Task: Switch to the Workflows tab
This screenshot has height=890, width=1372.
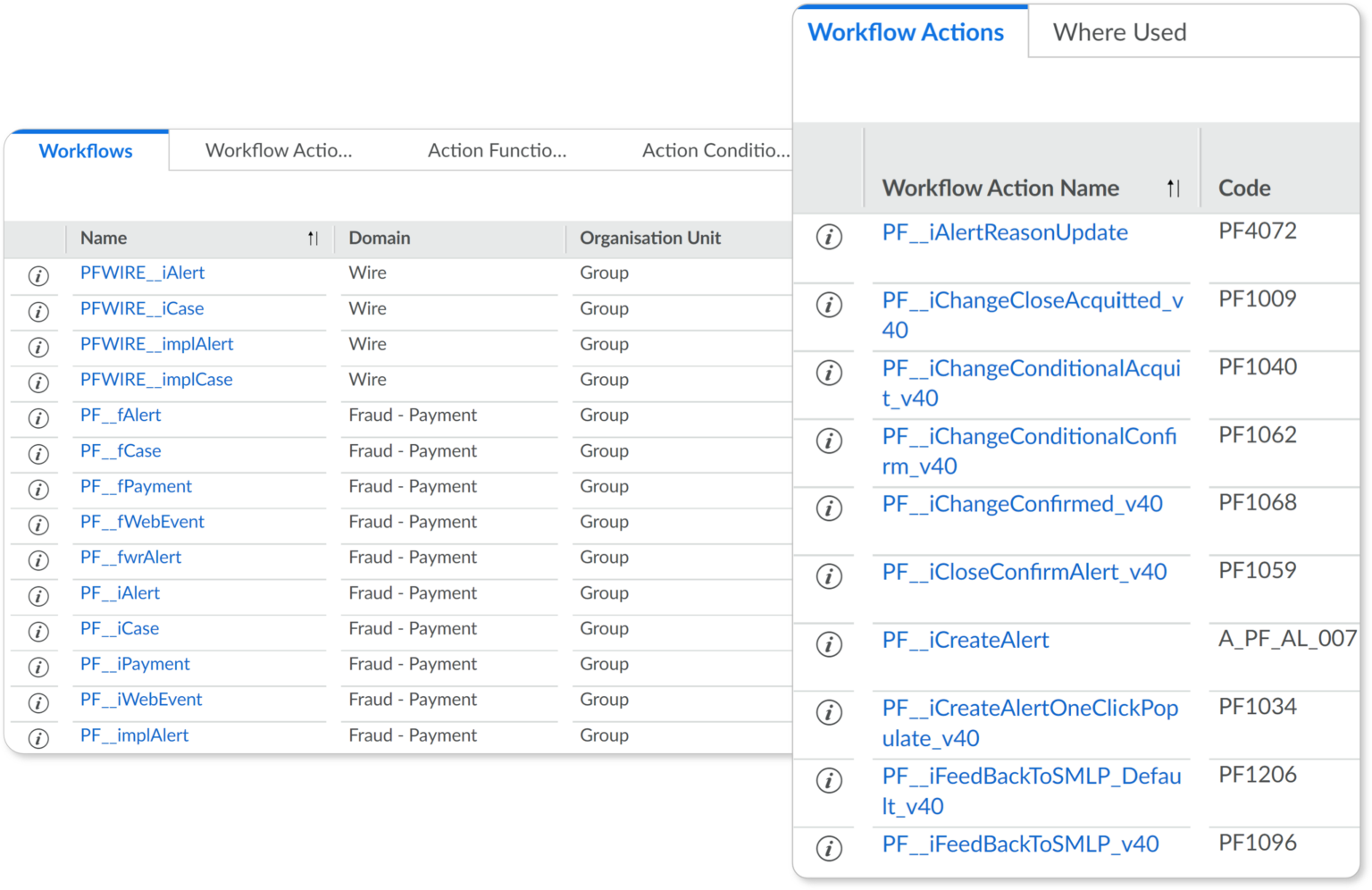Action: (86, 150)
